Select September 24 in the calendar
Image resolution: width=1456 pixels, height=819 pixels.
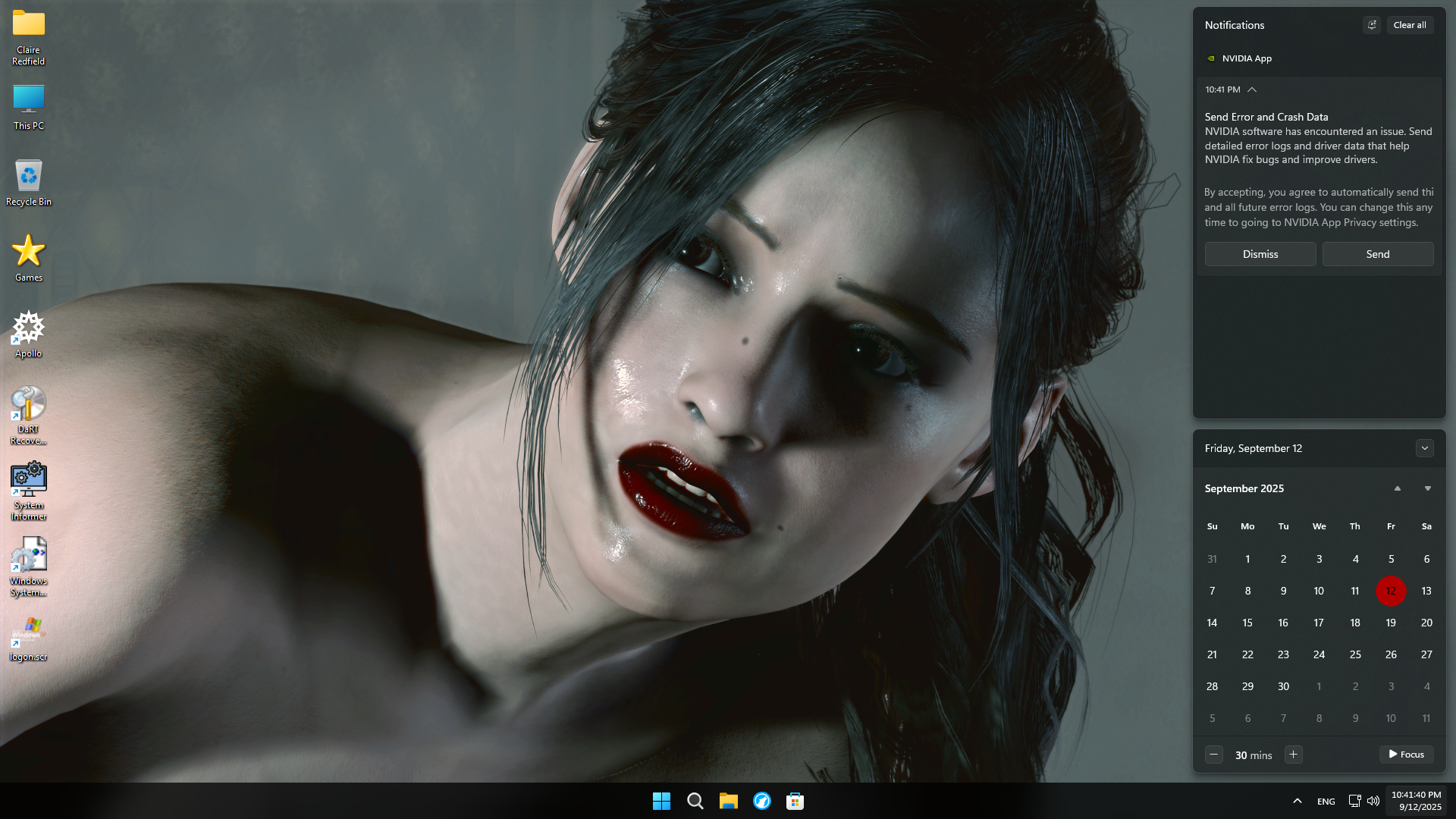pos(1319,654)
